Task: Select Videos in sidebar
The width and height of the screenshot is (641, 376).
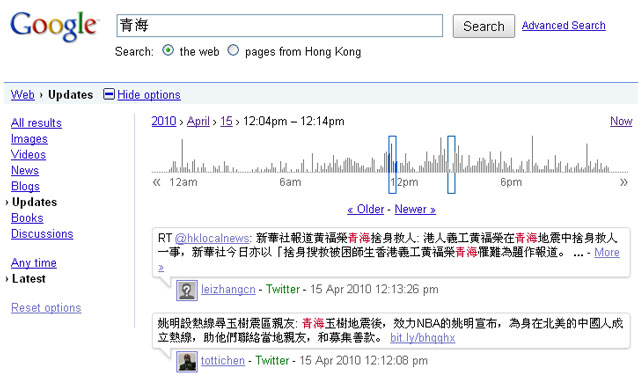Action: (28, 154)
